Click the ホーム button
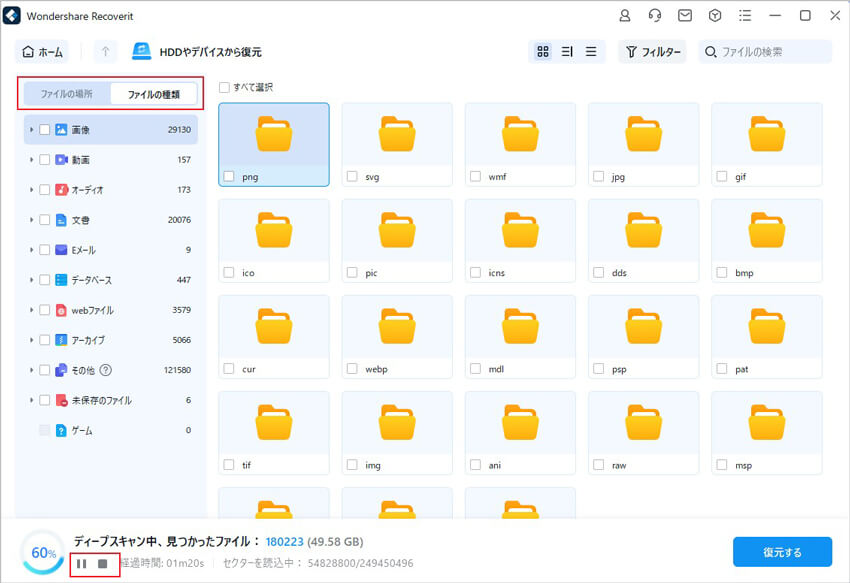 [x=42, y=52]
